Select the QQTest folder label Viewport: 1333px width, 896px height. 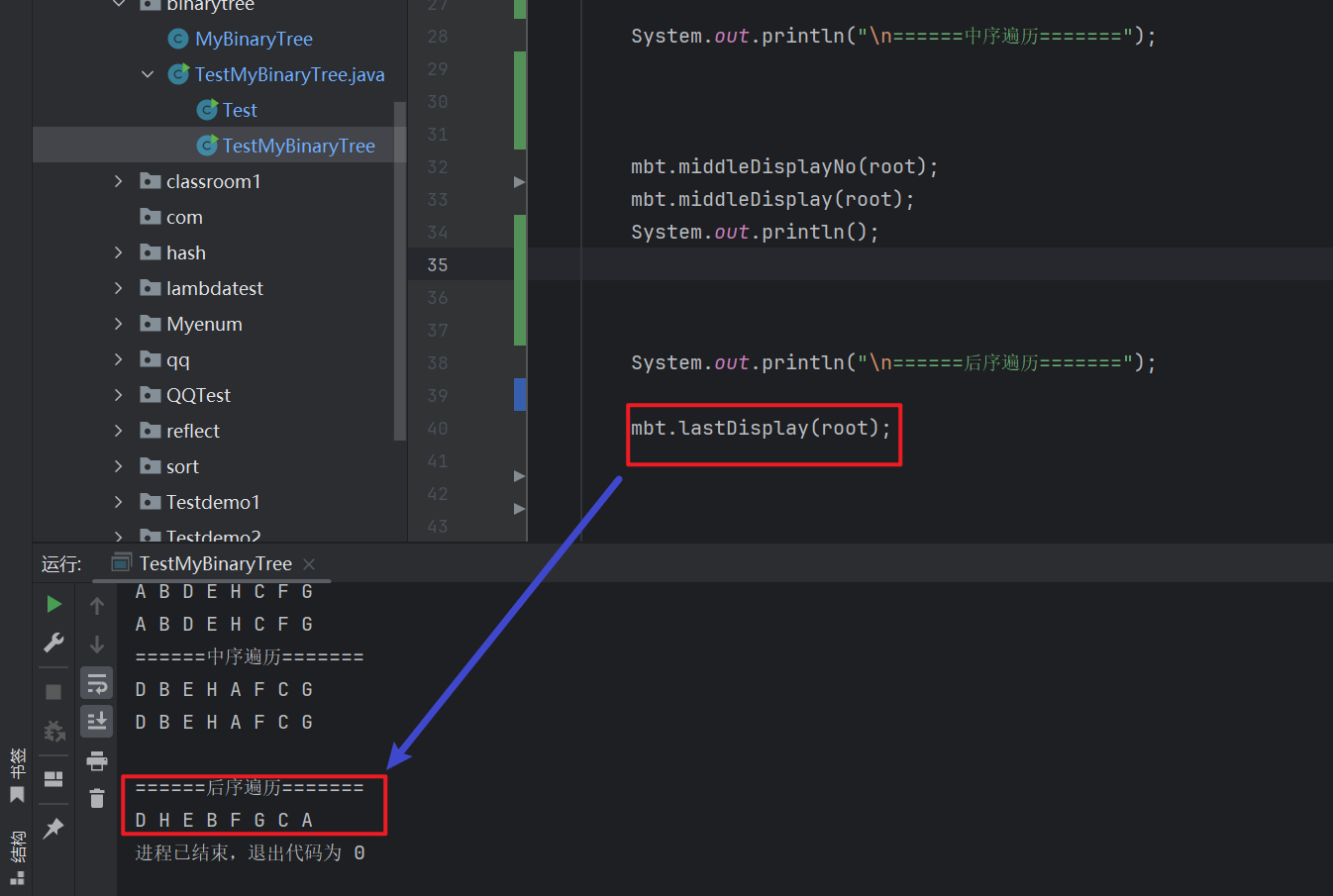tap(198, 395)
